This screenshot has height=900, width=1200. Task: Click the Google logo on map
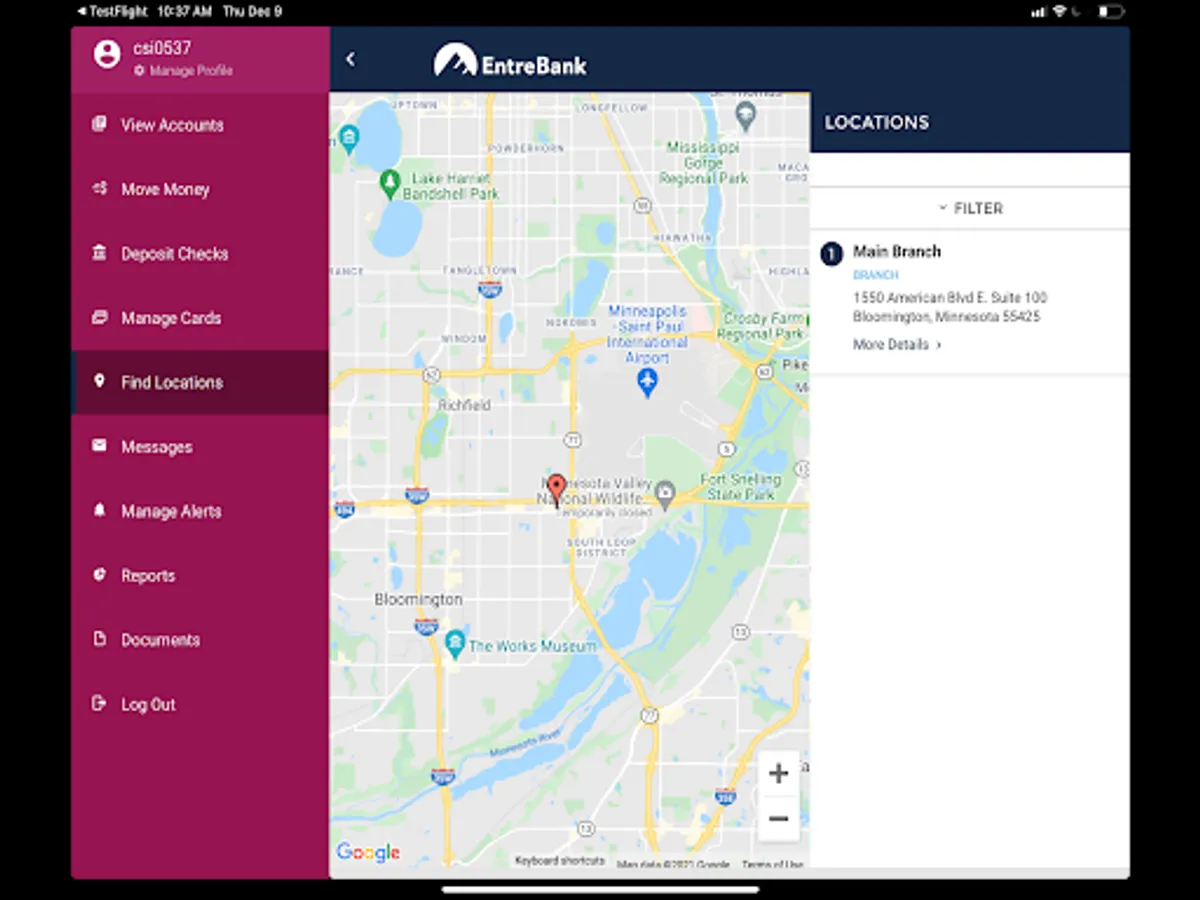click(368, 852)
